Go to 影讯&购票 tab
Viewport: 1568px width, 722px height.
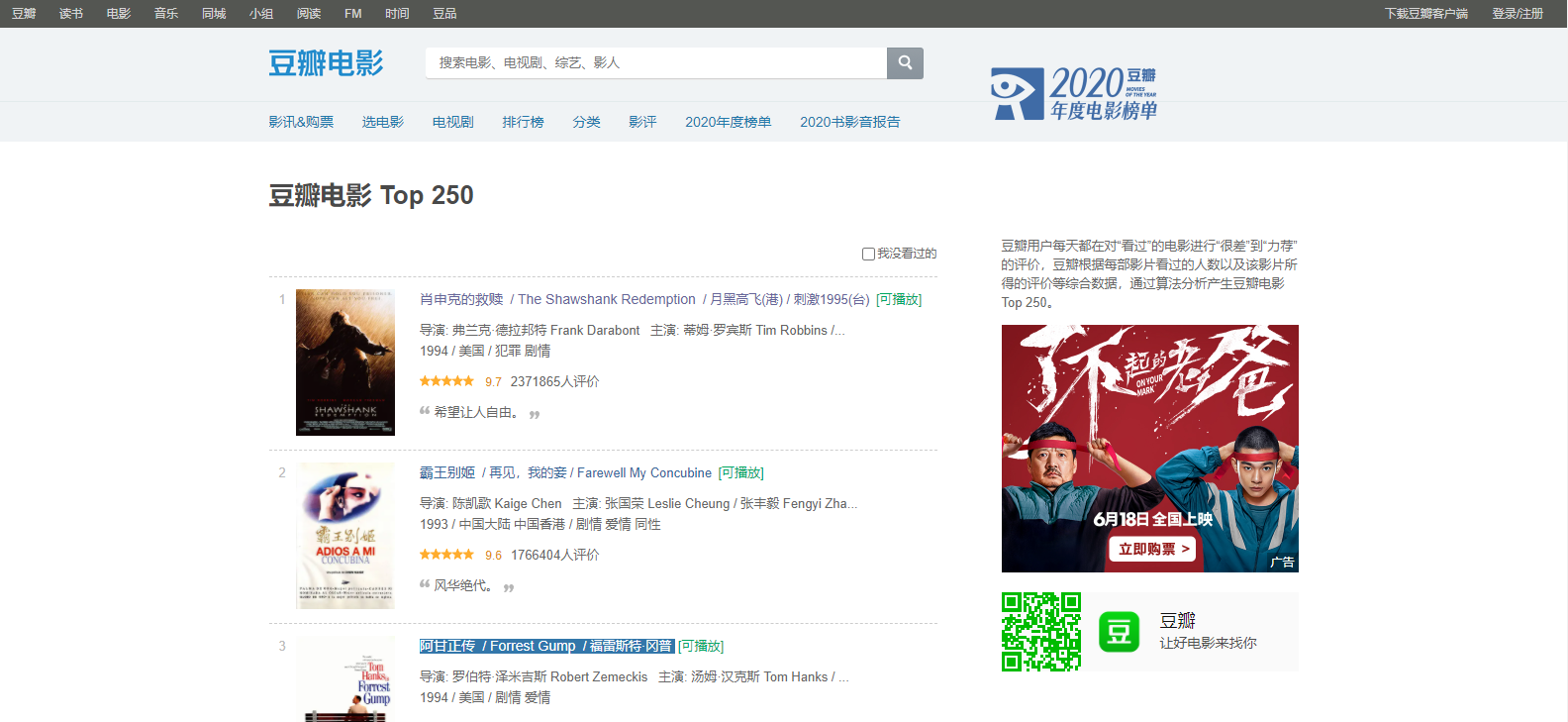click(x=301, y=122)
